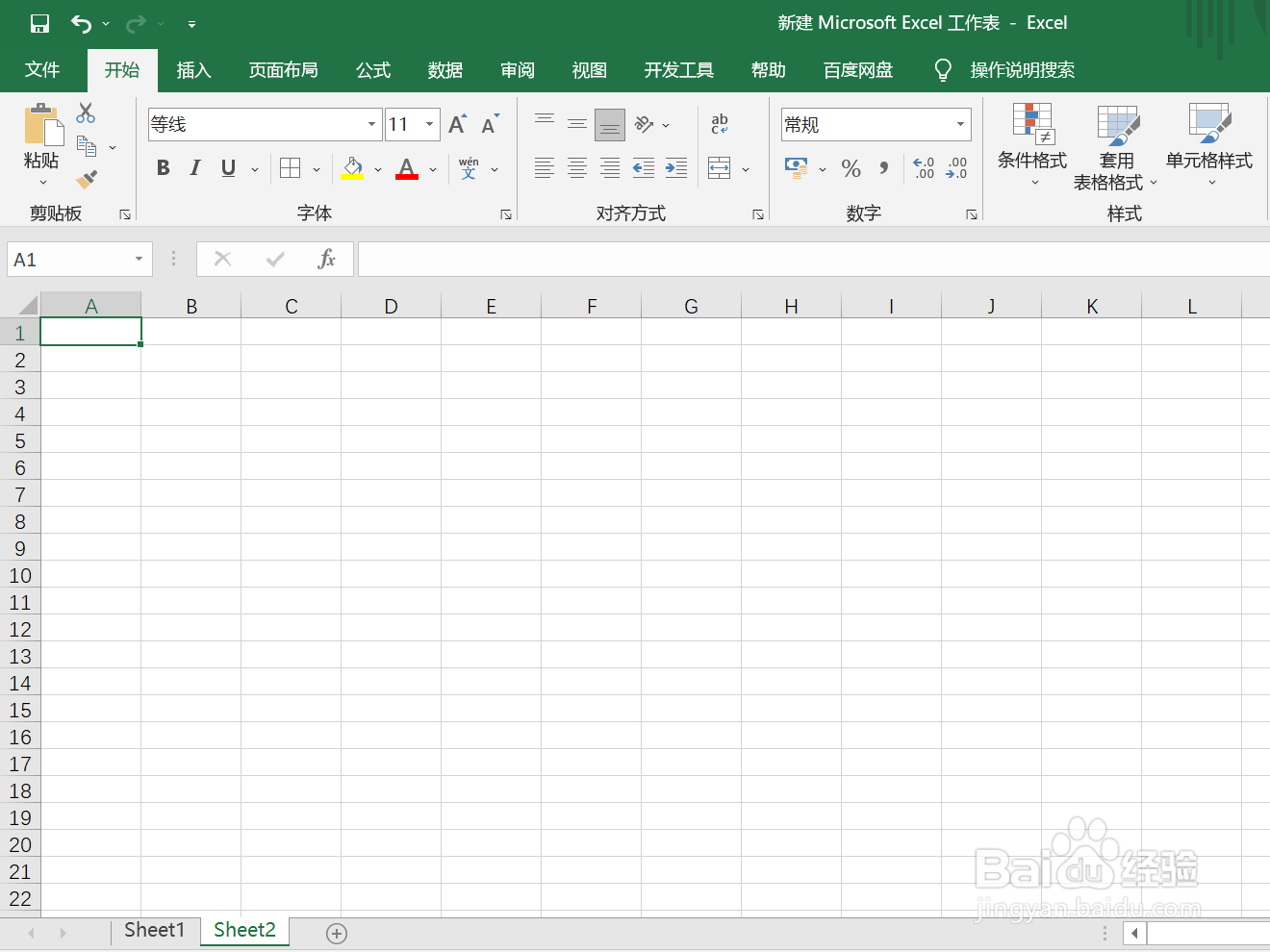Toggle Middle Align for cells
This screenshot has width=1270, height=952.
(577, 124)
